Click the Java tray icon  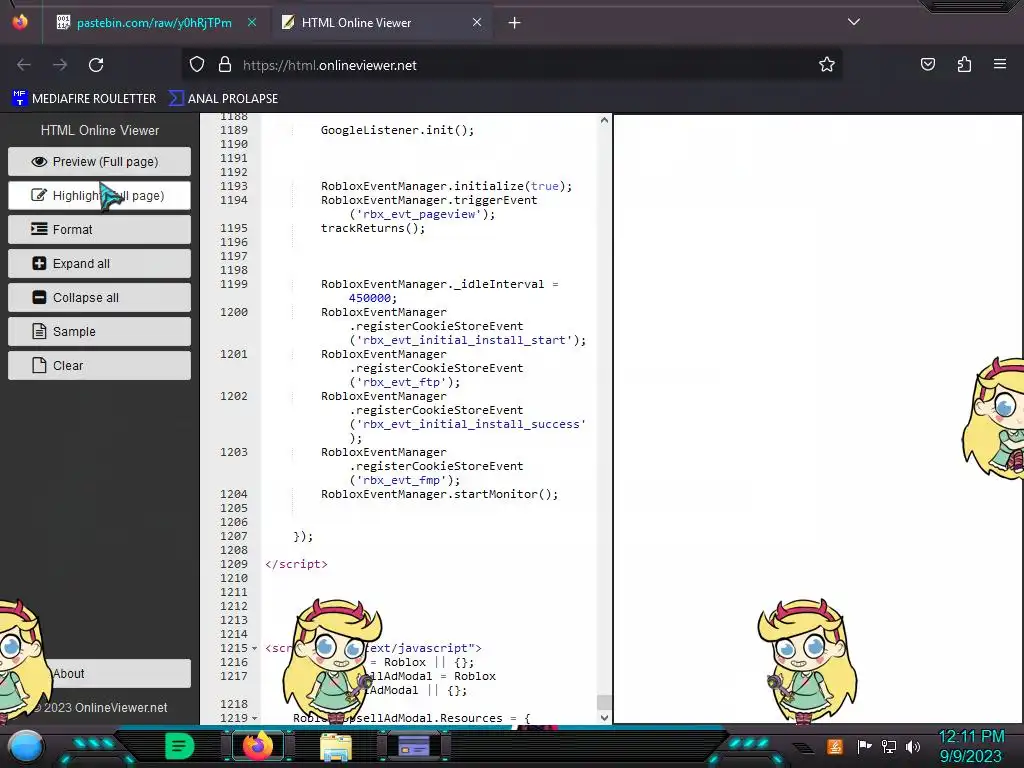(x=835, y=746)
